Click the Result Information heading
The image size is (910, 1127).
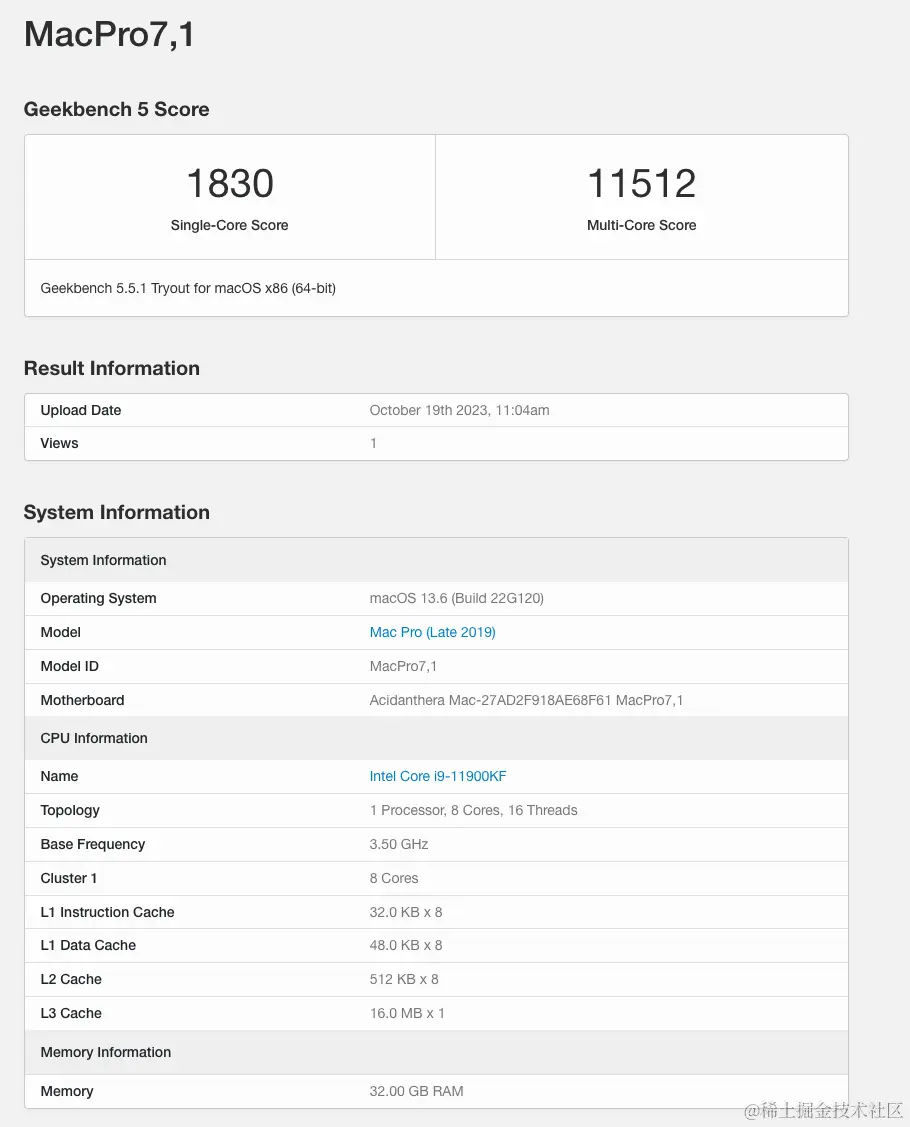111,368
